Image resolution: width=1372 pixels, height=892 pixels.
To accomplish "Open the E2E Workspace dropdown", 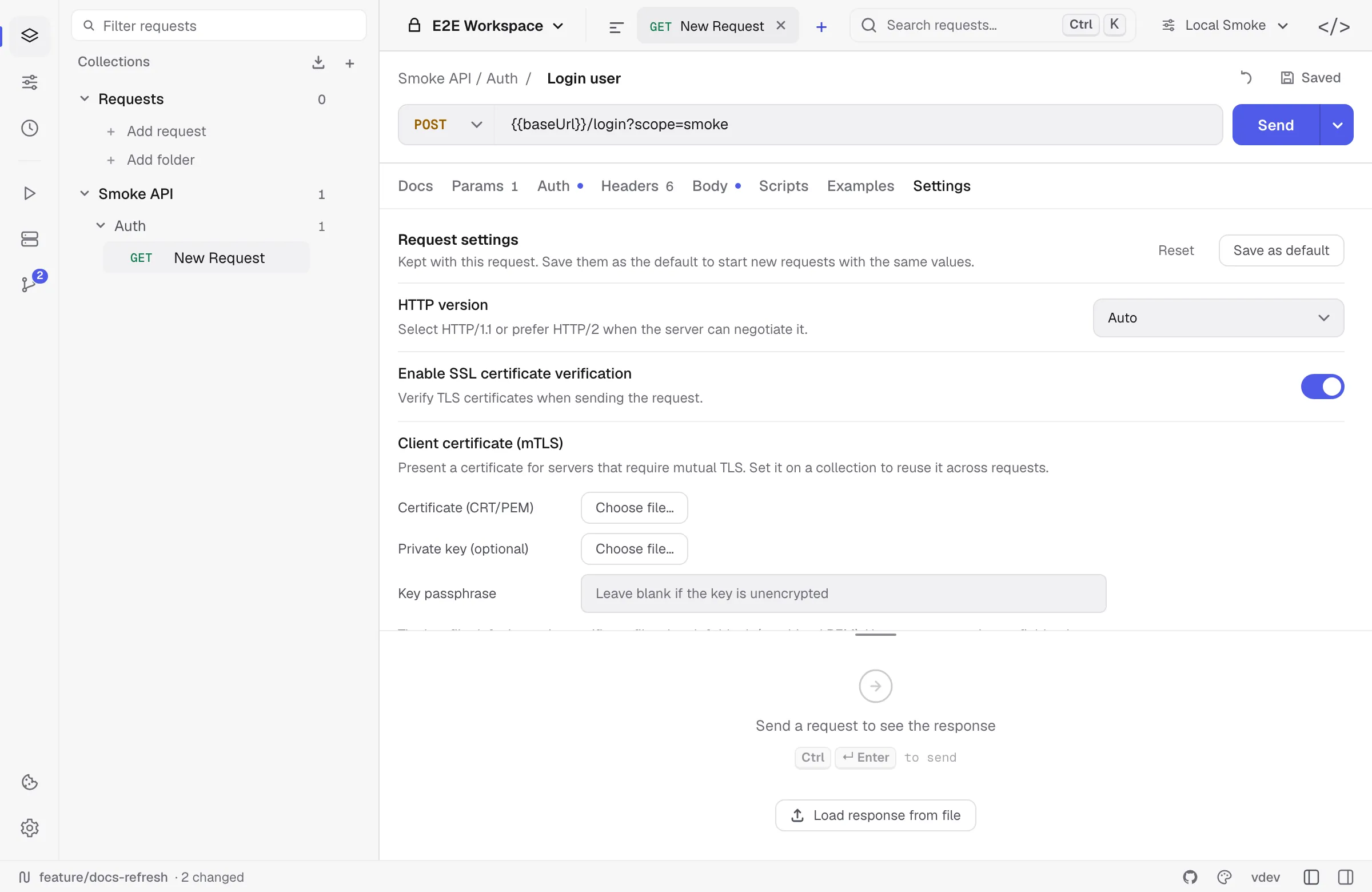I will 486,26.
